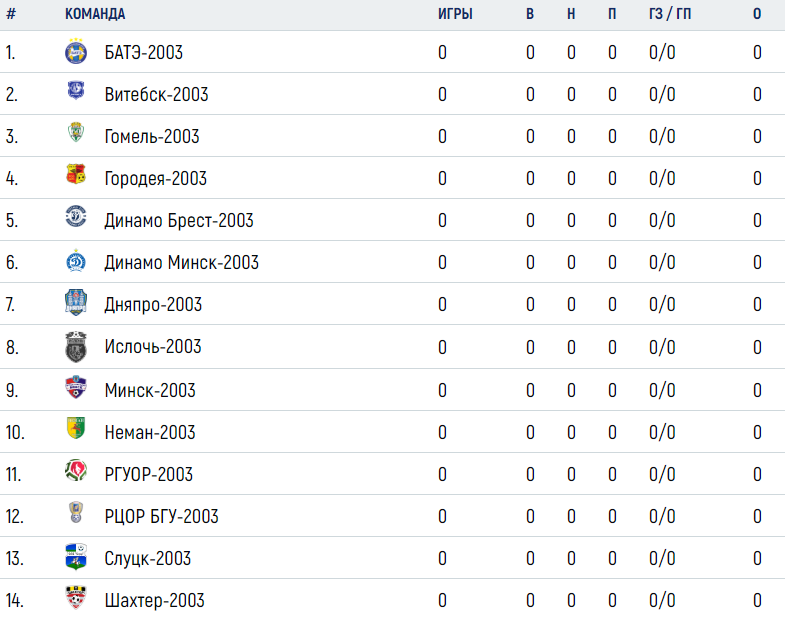
Task: Click the Неман-2003 yellow-green crest
Action: click(76, 428)
